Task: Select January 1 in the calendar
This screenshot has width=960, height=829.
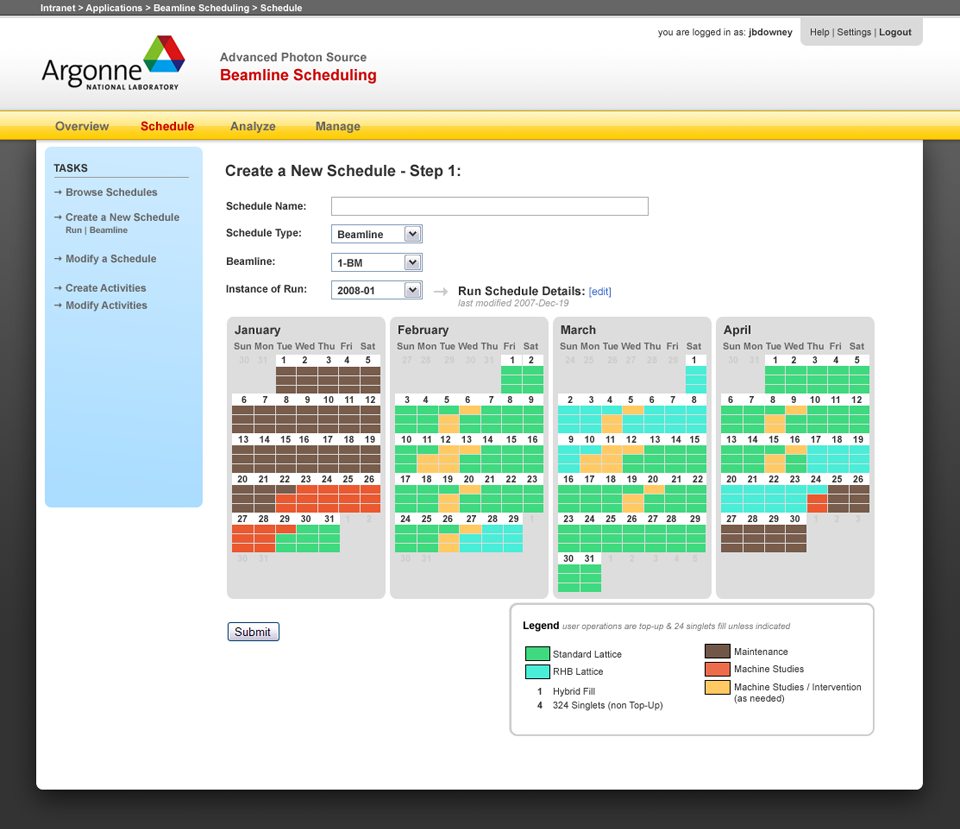Action: pyautogui.click(x=285, y=361)
